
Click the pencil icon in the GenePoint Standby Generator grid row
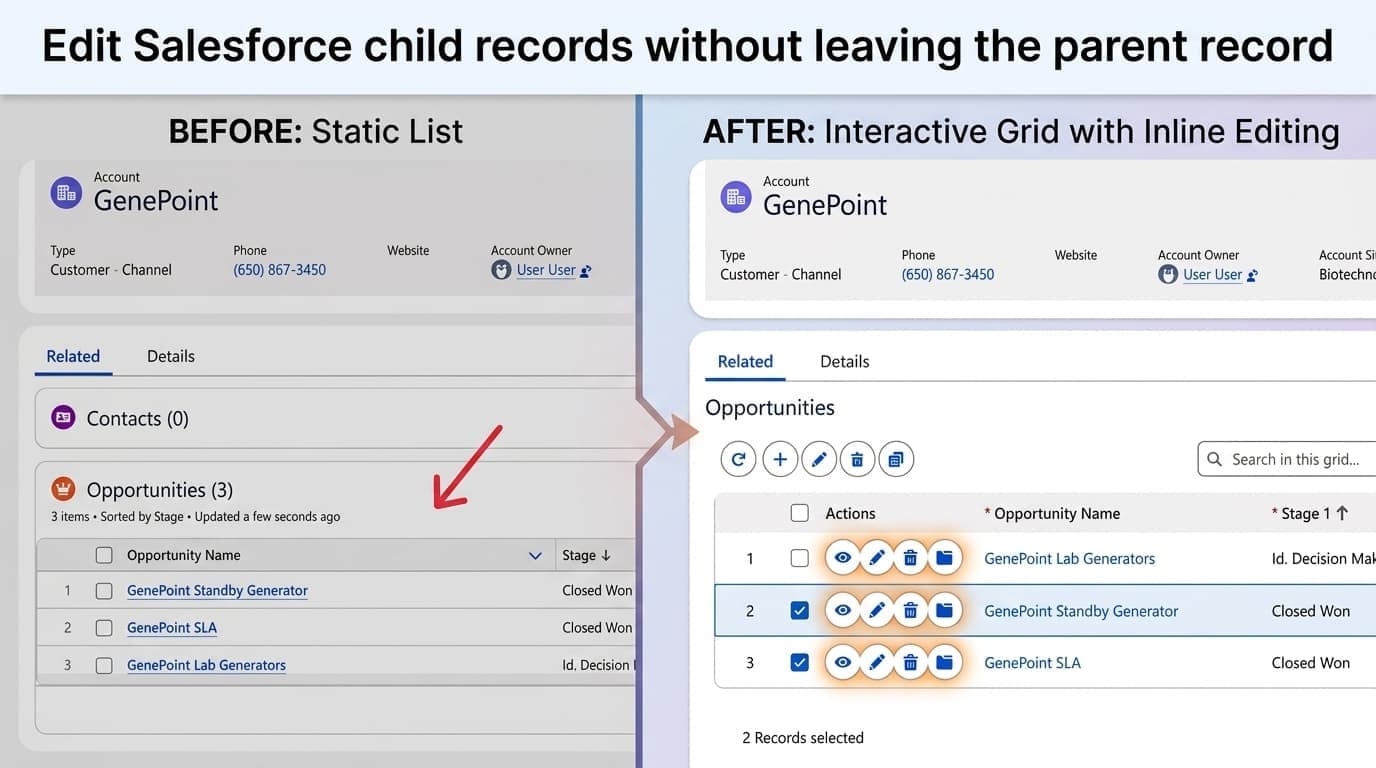pyautogui.click(x=877, y=610)
